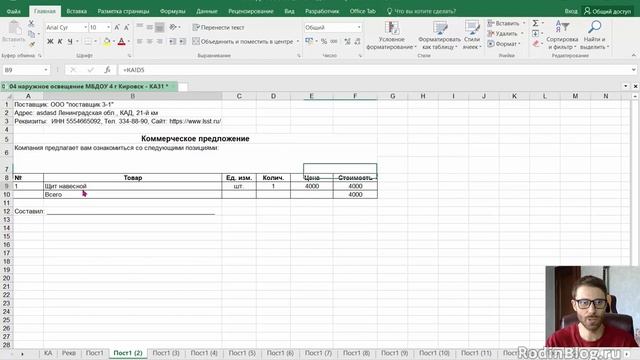
Task: Open Форматировать как таблицу gallery
Action: pos(440,35)
